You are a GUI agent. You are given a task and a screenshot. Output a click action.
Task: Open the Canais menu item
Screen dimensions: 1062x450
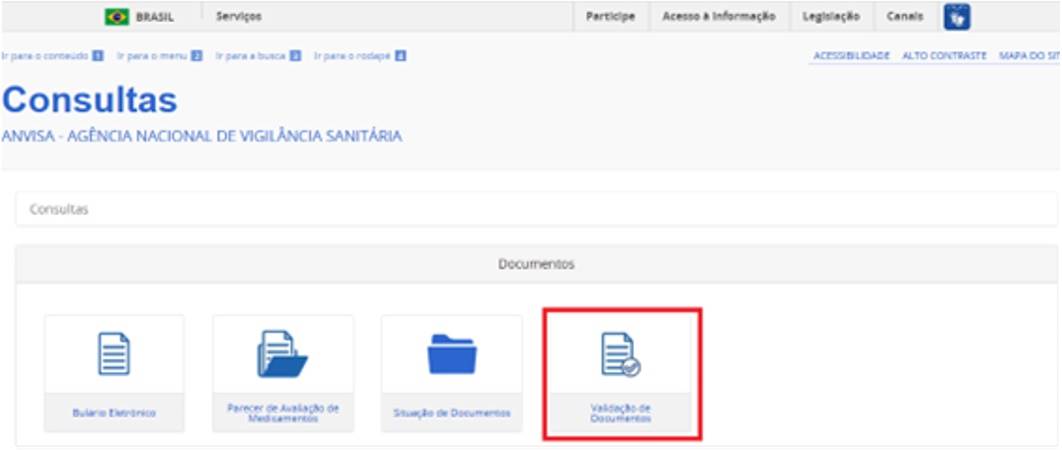click(x=904, y=17)
